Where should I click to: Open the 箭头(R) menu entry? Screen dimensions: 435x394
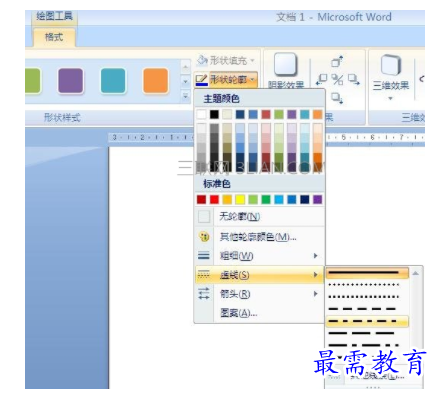(259, 294)
